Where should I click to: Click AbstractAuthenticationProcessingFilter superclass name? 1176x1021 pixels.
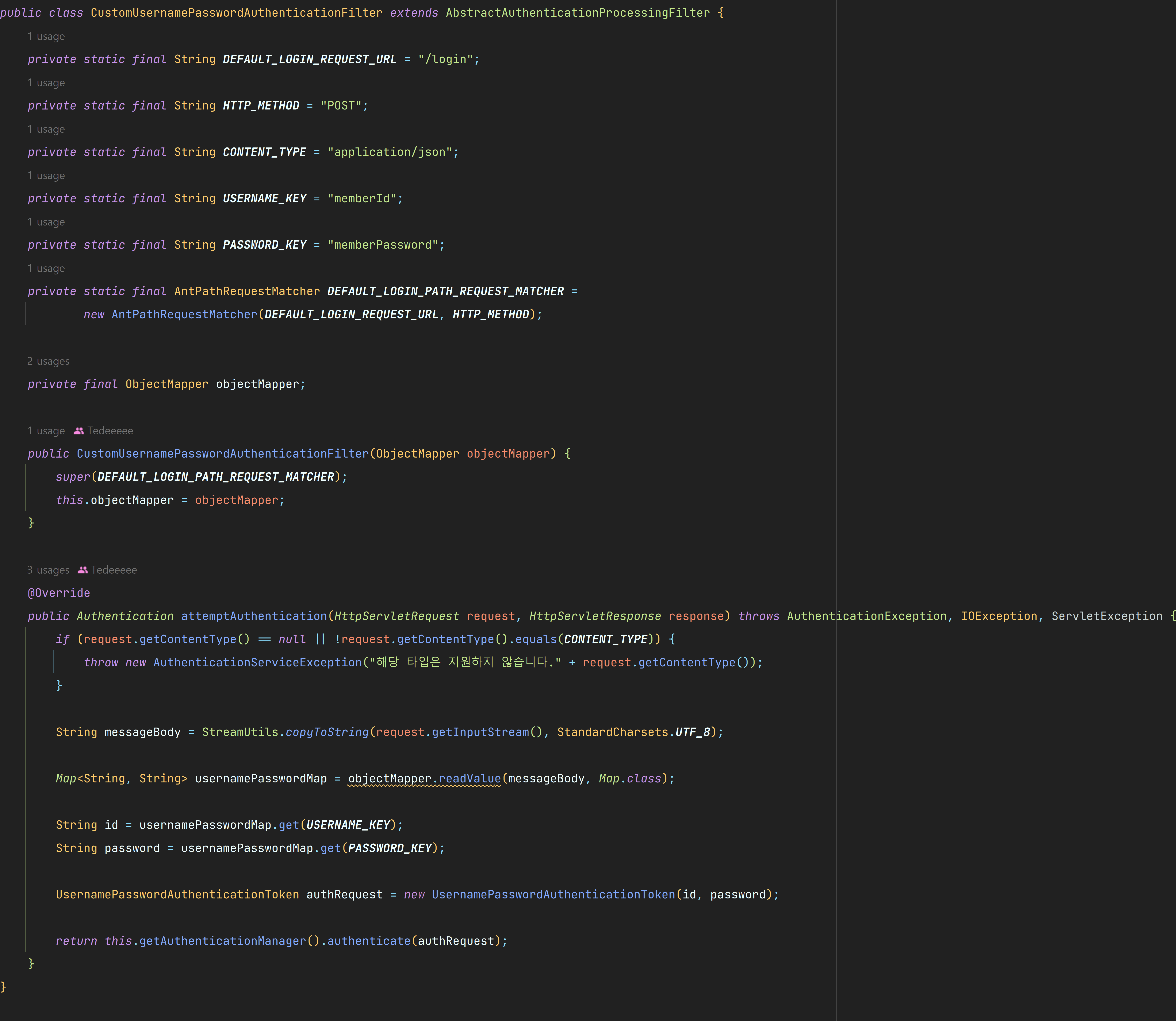point(578,12)
